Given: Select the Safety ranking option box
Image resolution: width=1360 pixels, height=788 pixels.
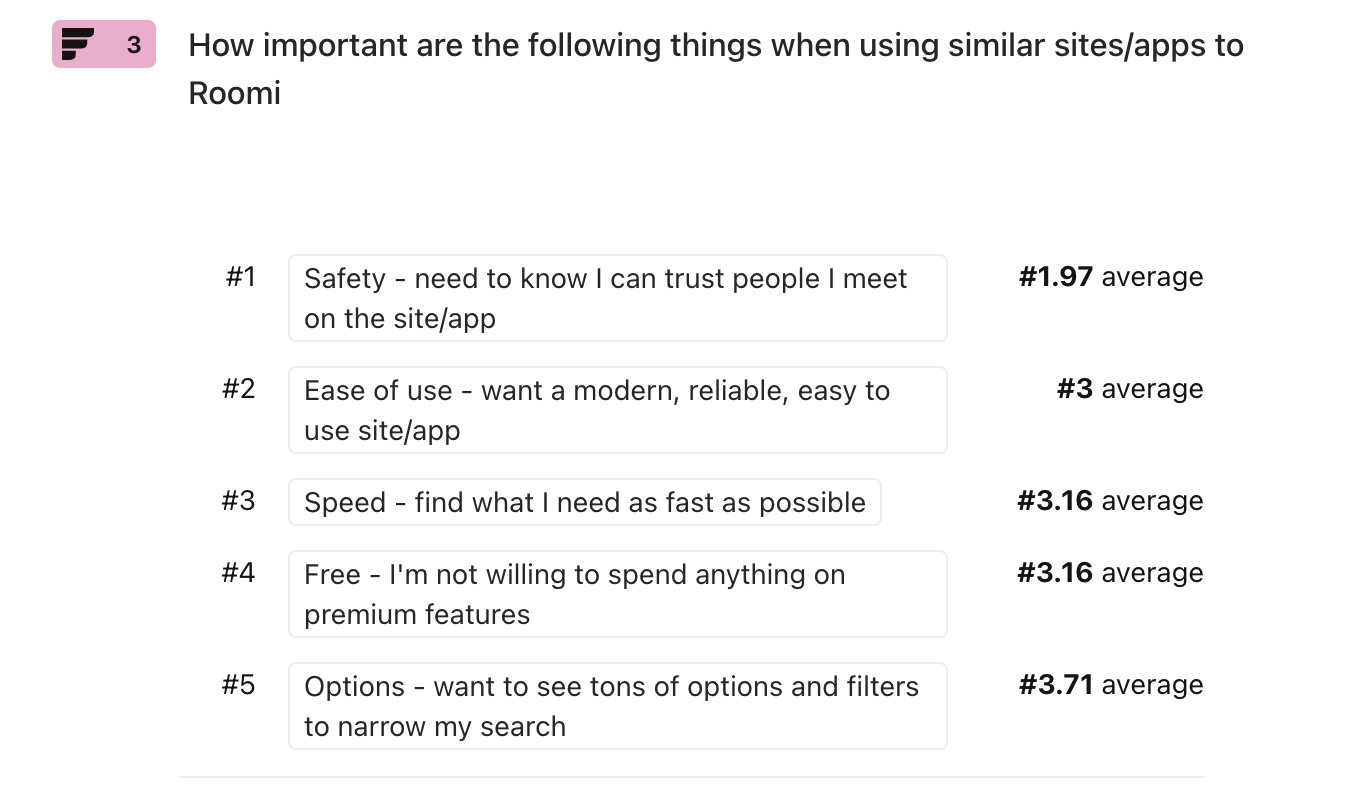Looking at the screenshot, I should 617,298.
